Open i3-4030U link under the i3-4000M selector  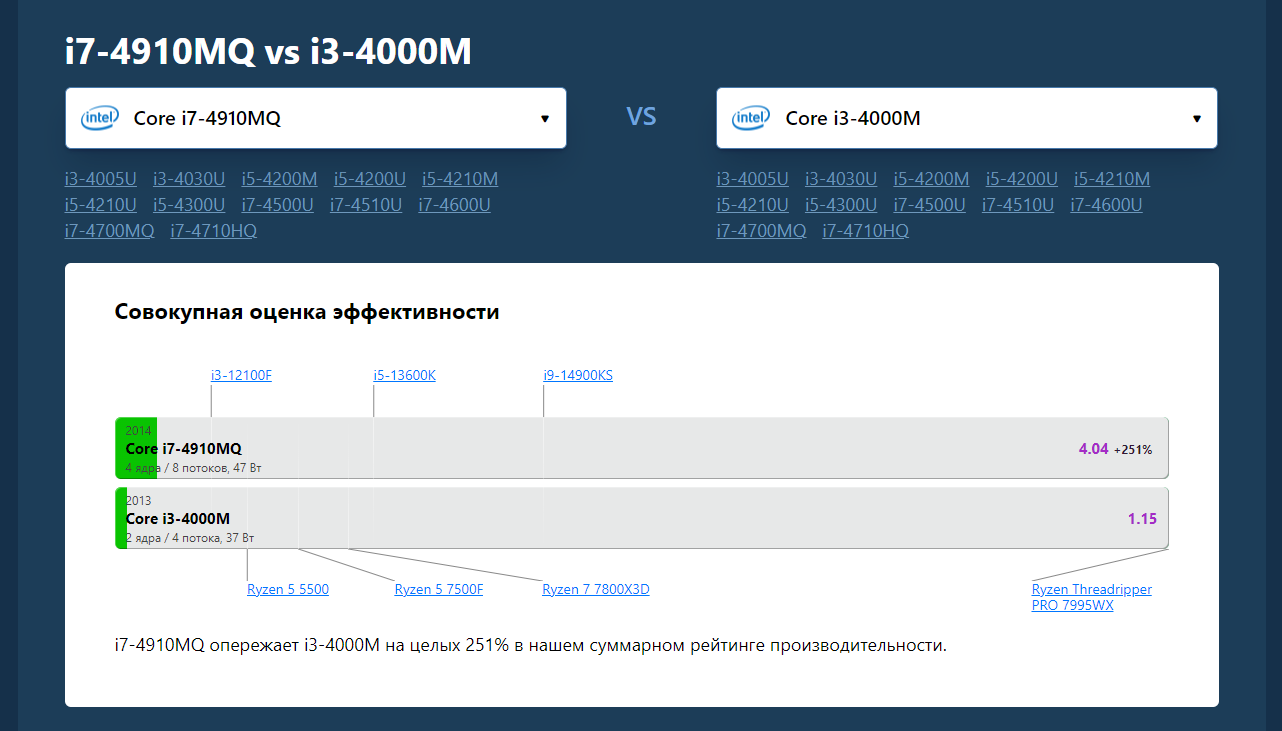click(x=841, y=179)
